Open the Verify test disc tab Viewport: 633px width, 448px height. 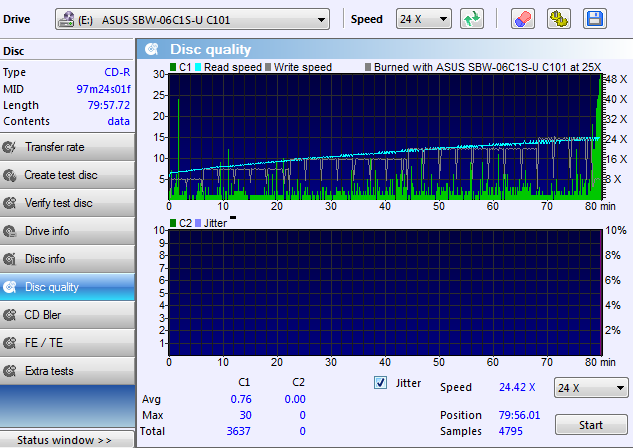pos(67,203)
